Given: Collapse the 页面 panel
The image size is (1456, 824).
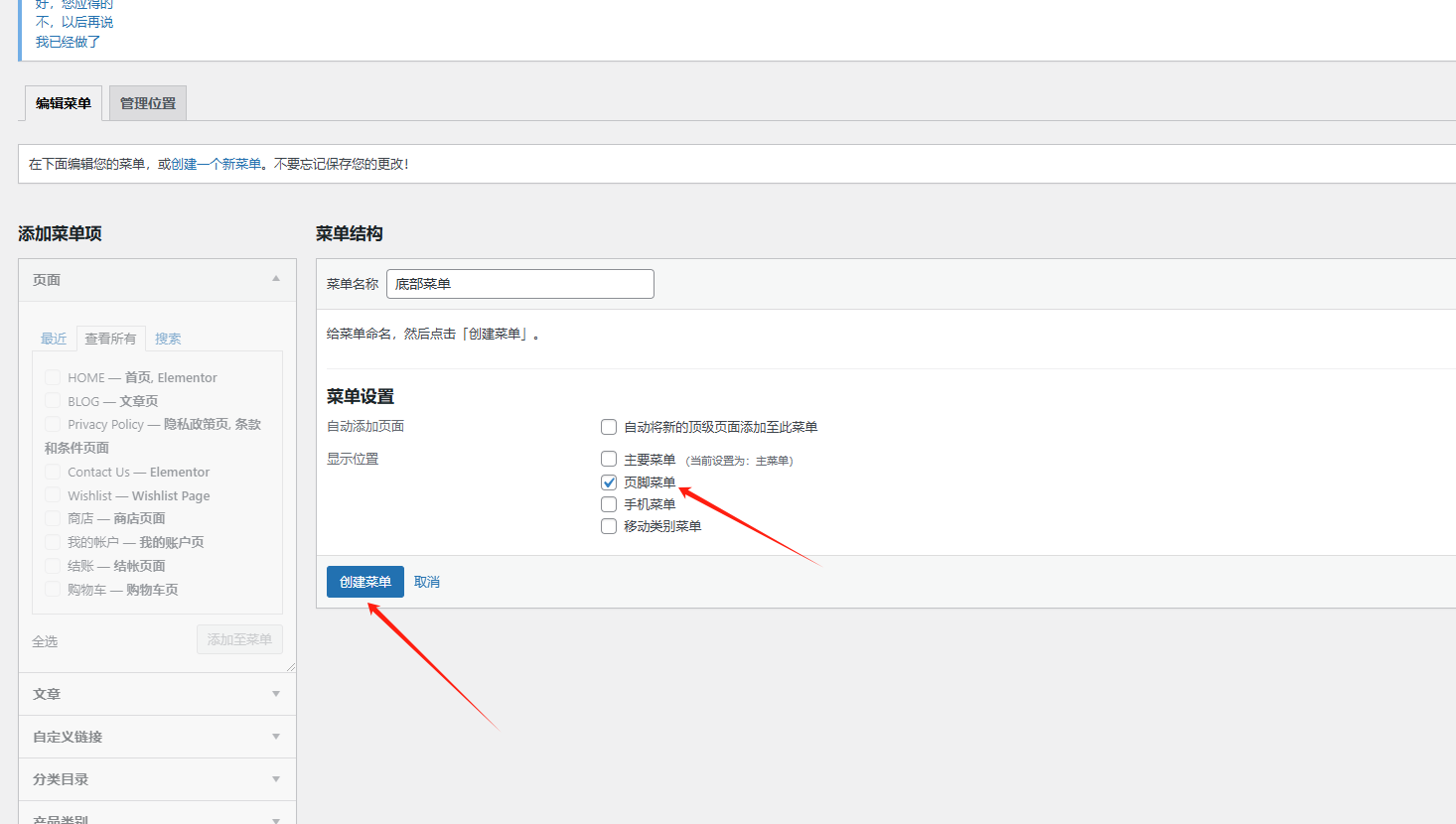Looking at the screenshot, I should 275,279.
